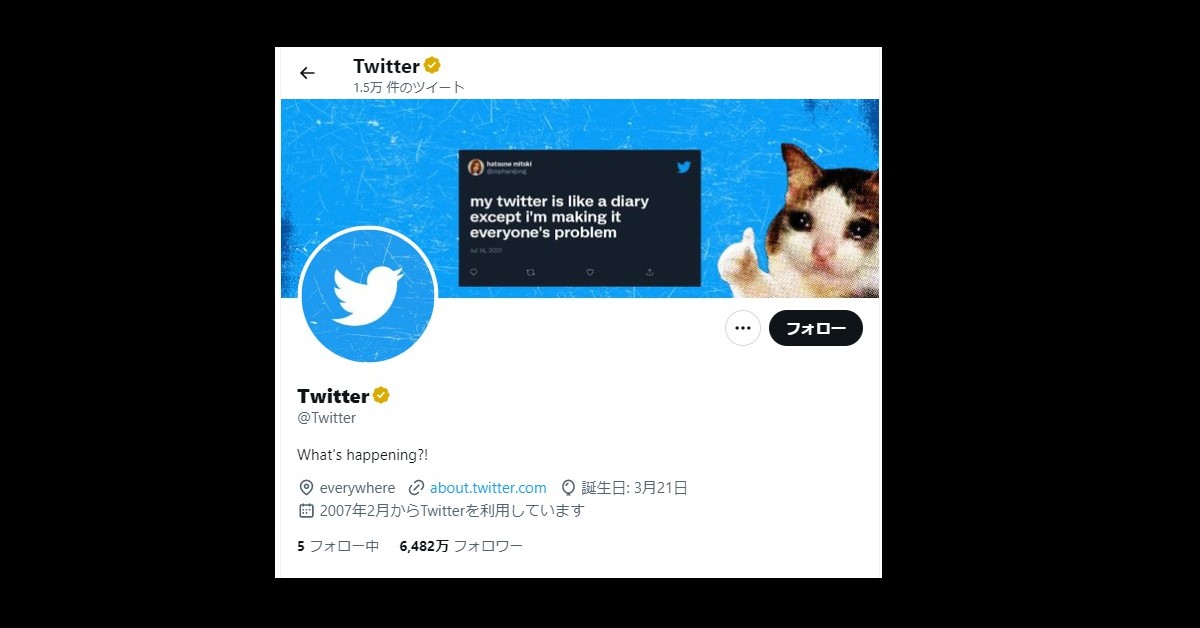
Task: Go back using the left arrow icon
Action: point(307,73)
